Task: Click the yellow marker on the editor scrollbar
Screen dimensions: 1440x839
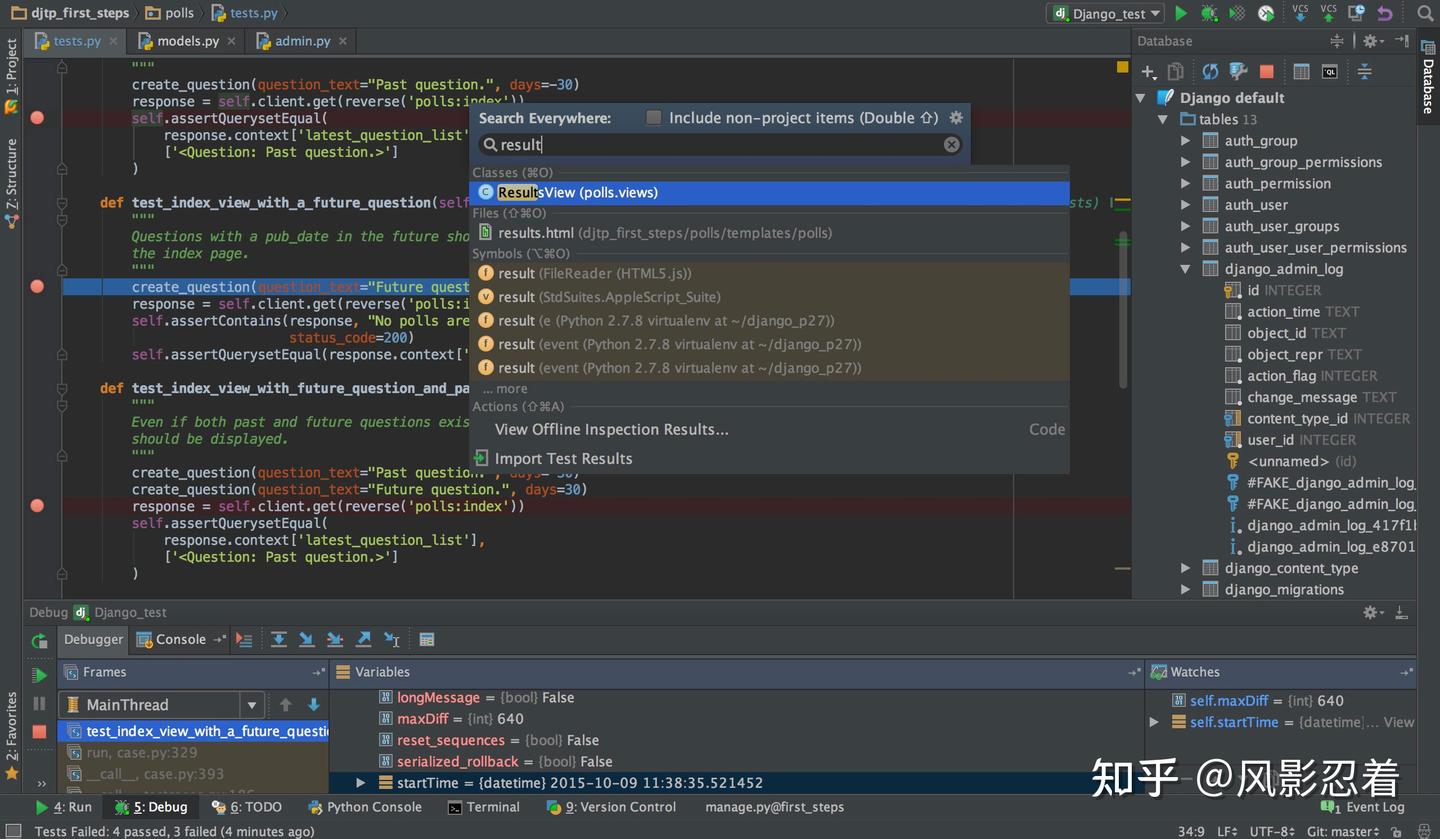Action: pyautogui.click(x=1122, y=68)
